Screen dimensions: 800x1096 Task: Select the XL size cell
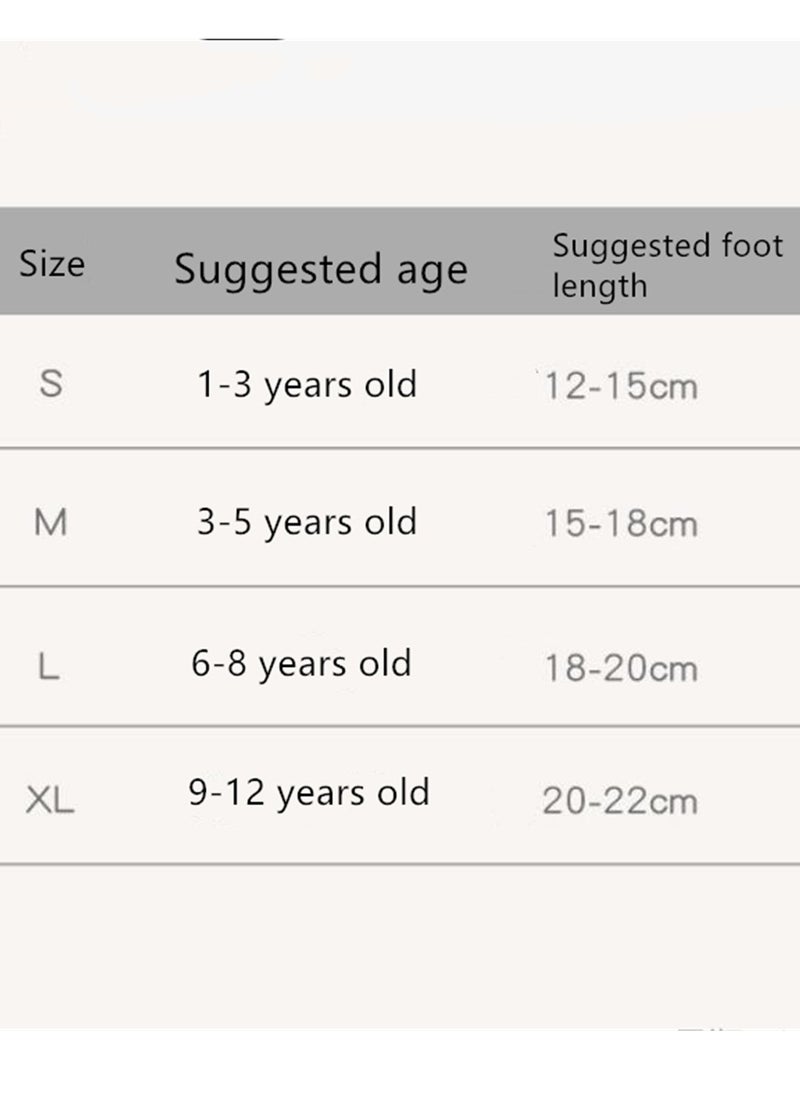pos(50,800)
